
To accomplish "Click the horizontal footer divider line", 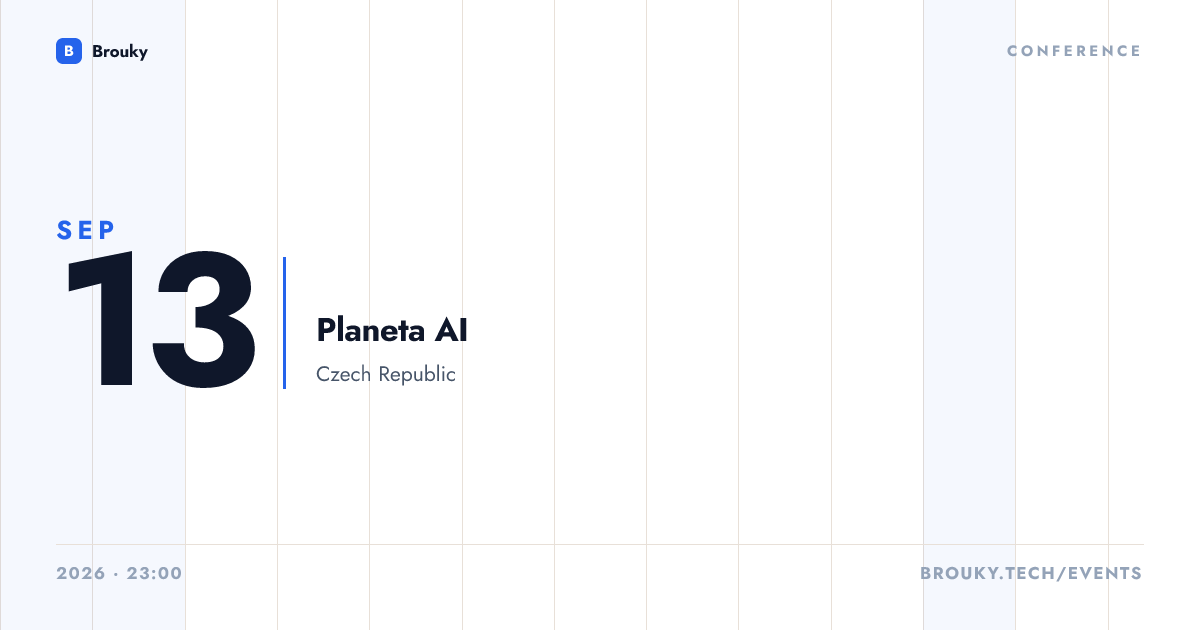I will (x=600, y=545).
